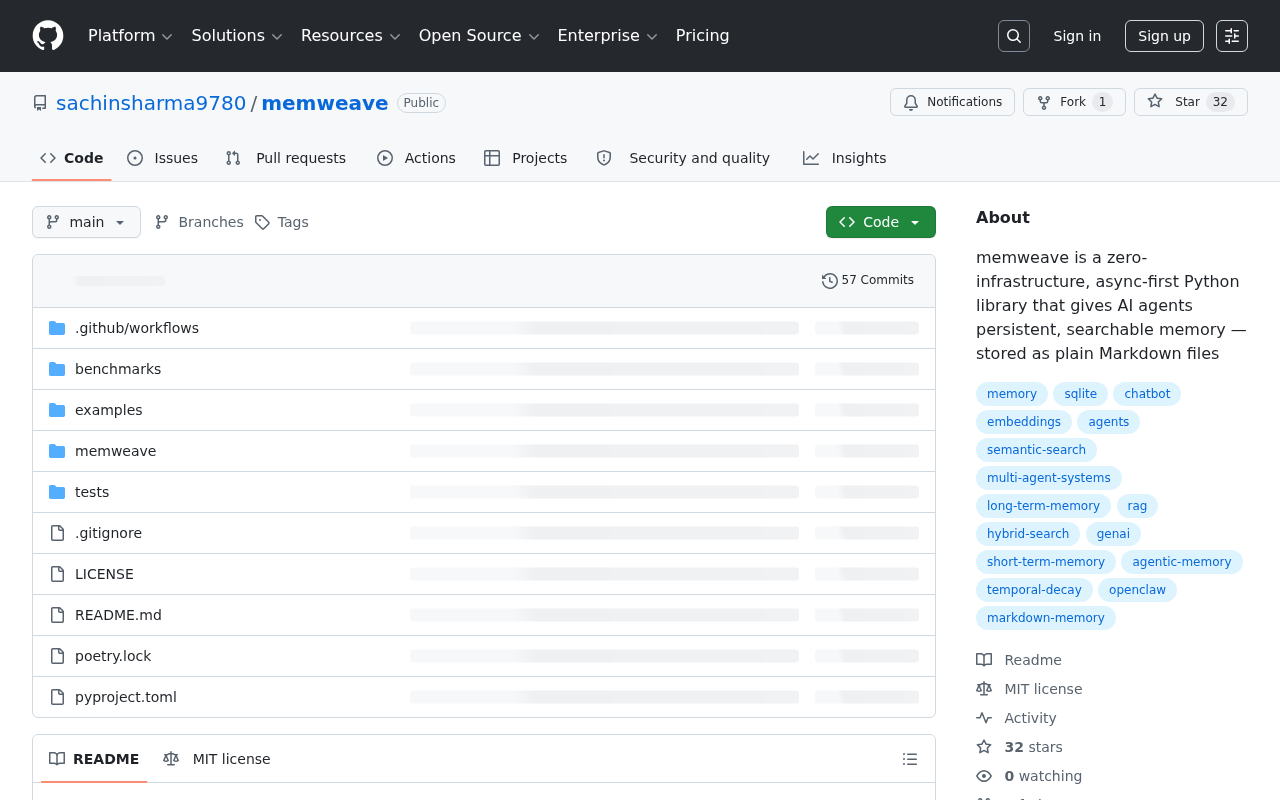The height and width of the screenshot is (800, 1280).
Task: Click the .github/workflows folder icon
Action: tap(57, 328)
